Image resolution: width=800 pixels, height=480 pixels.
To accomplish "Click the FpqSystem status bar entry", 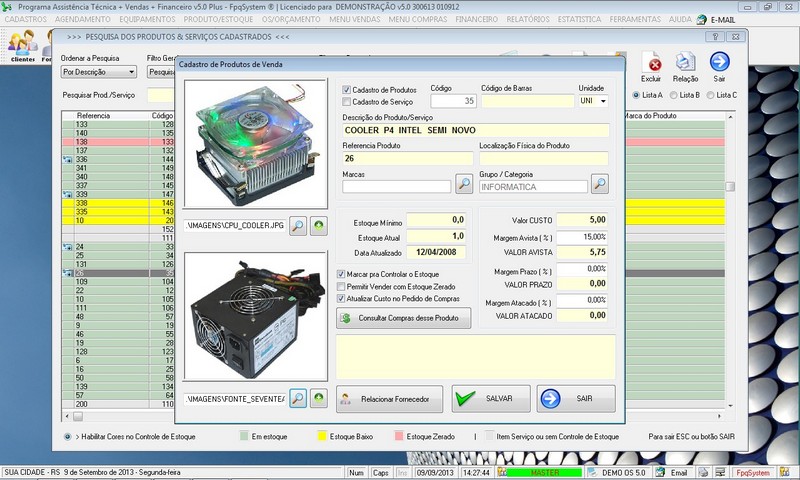I will 753,472.
